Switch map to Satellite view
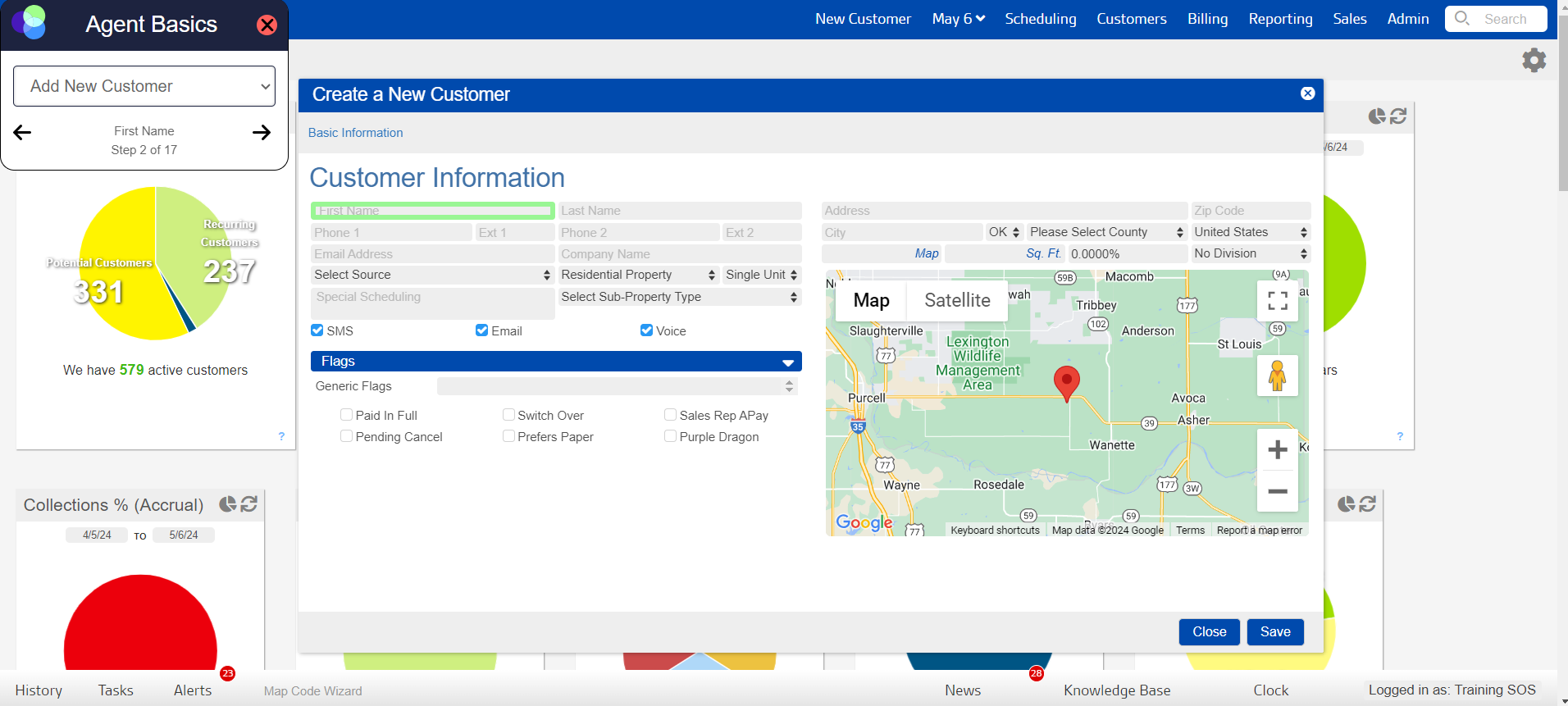This screenshot has height=706, width=1568. [957, 301]
